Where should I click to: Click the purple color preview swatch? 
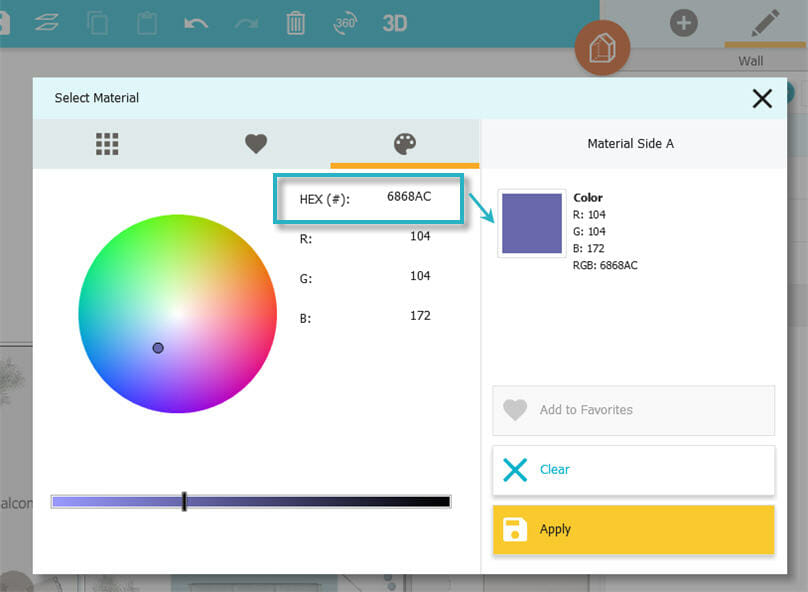[532, 224]
